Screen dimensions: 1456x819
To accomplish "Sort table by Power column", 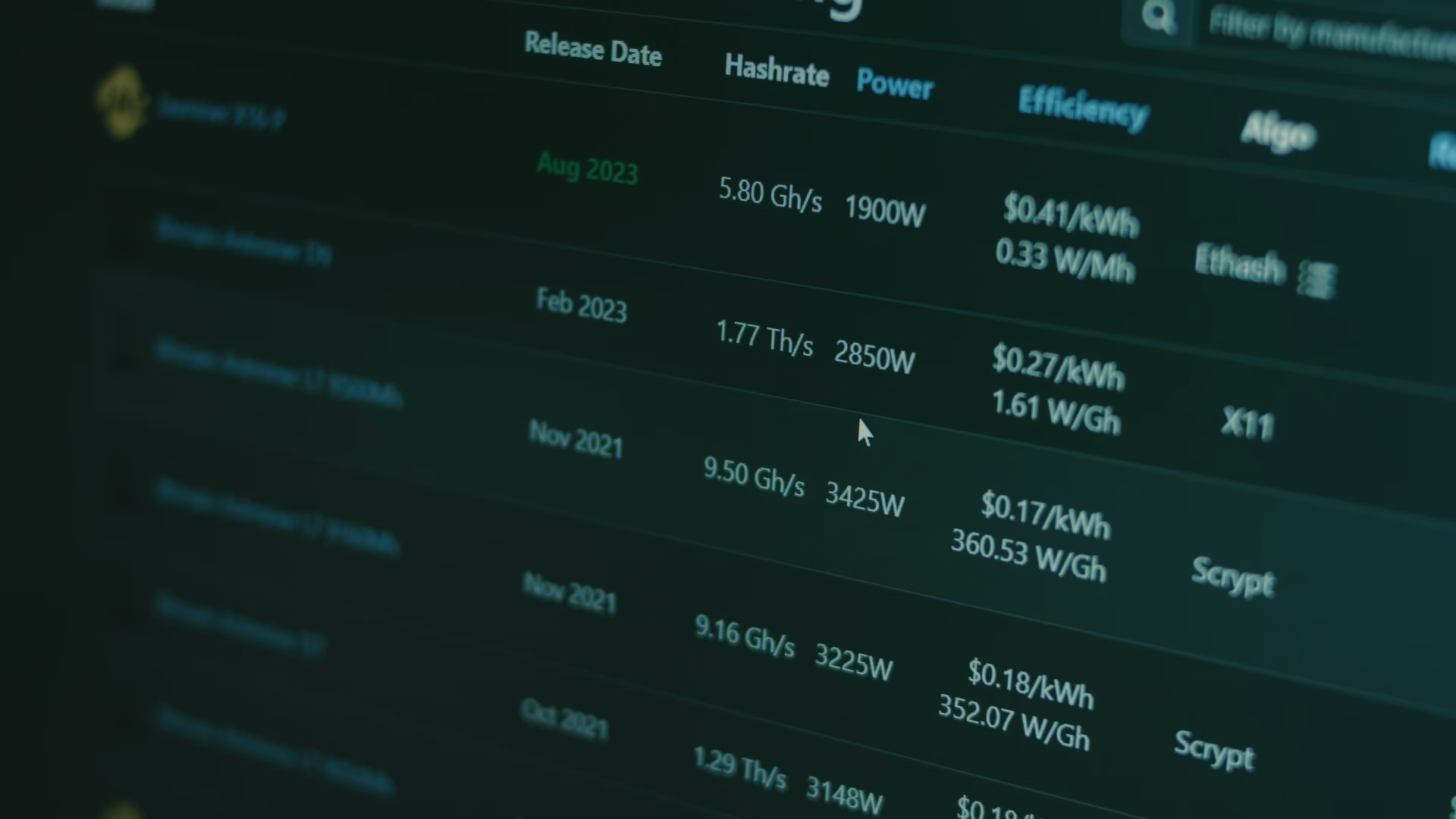I will coord(894,83).
